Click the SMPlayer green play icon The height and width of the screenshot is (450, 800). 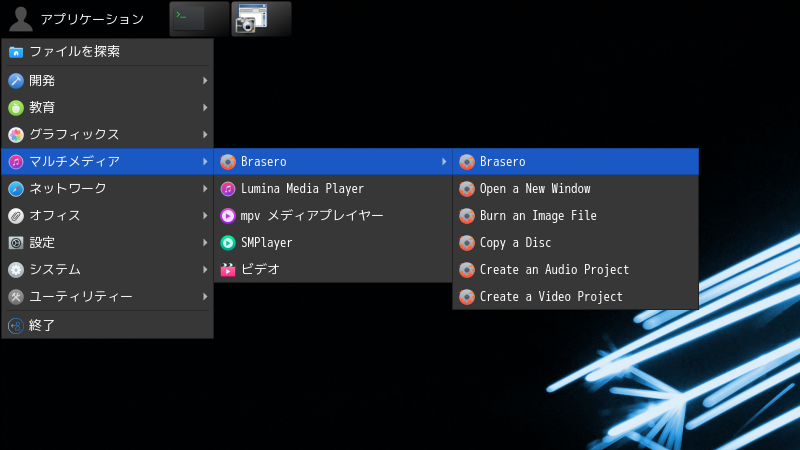click(x=228, y=243)
